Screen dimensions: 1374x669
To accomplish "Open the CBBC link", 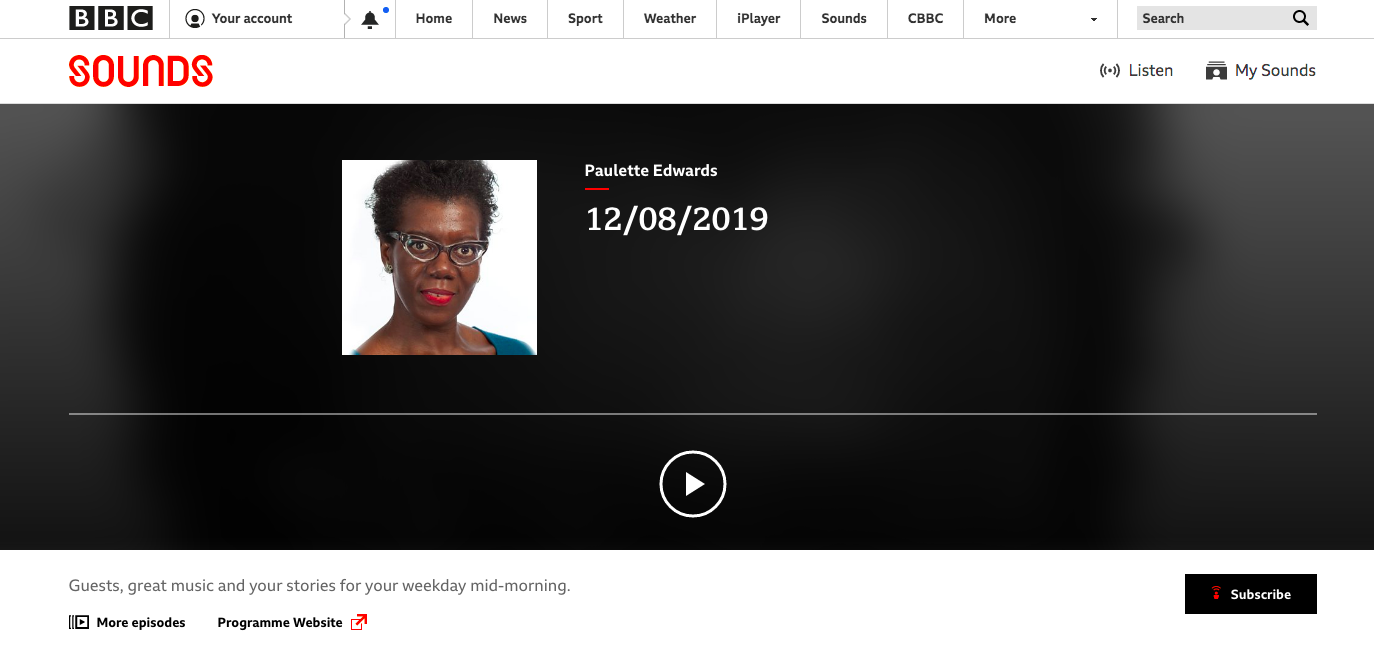I will coord(925,18).
